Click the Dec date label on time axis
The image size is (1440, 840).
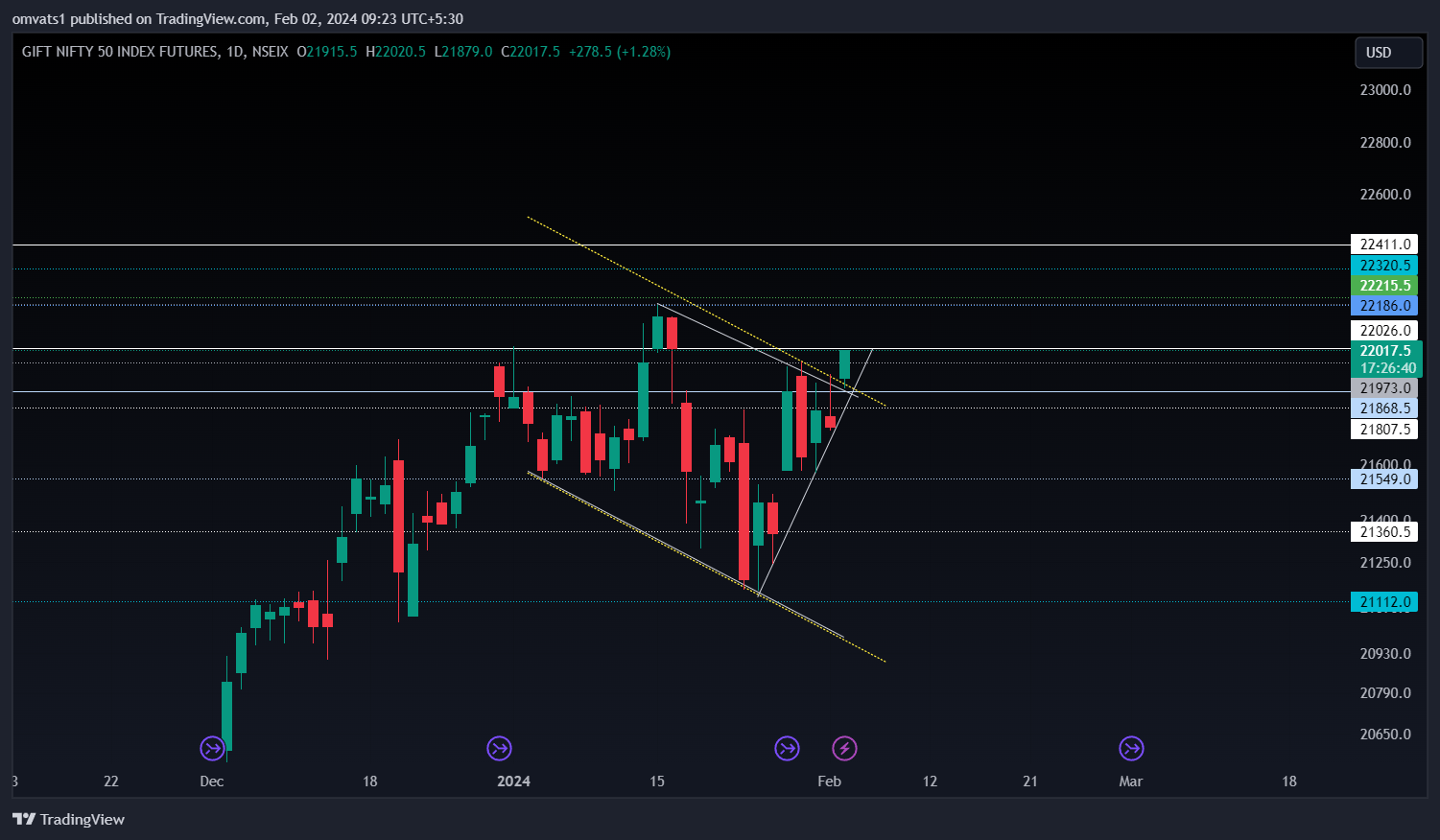point(212,782)
